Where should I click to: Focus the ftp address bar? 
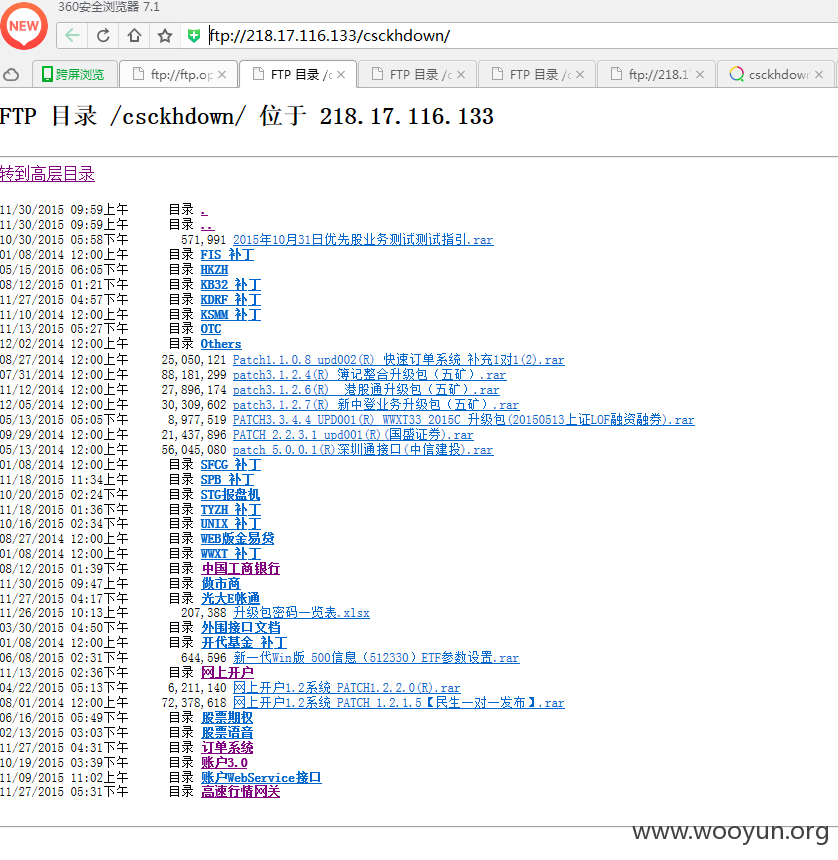tap(521, 36)
